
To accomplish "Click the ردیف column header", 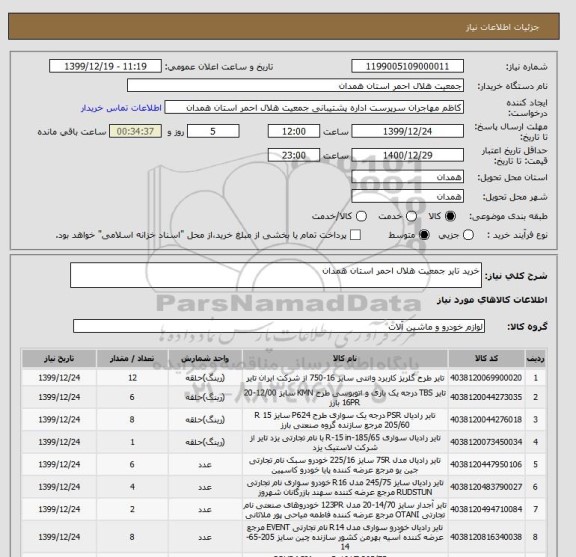I will point(536,359).
